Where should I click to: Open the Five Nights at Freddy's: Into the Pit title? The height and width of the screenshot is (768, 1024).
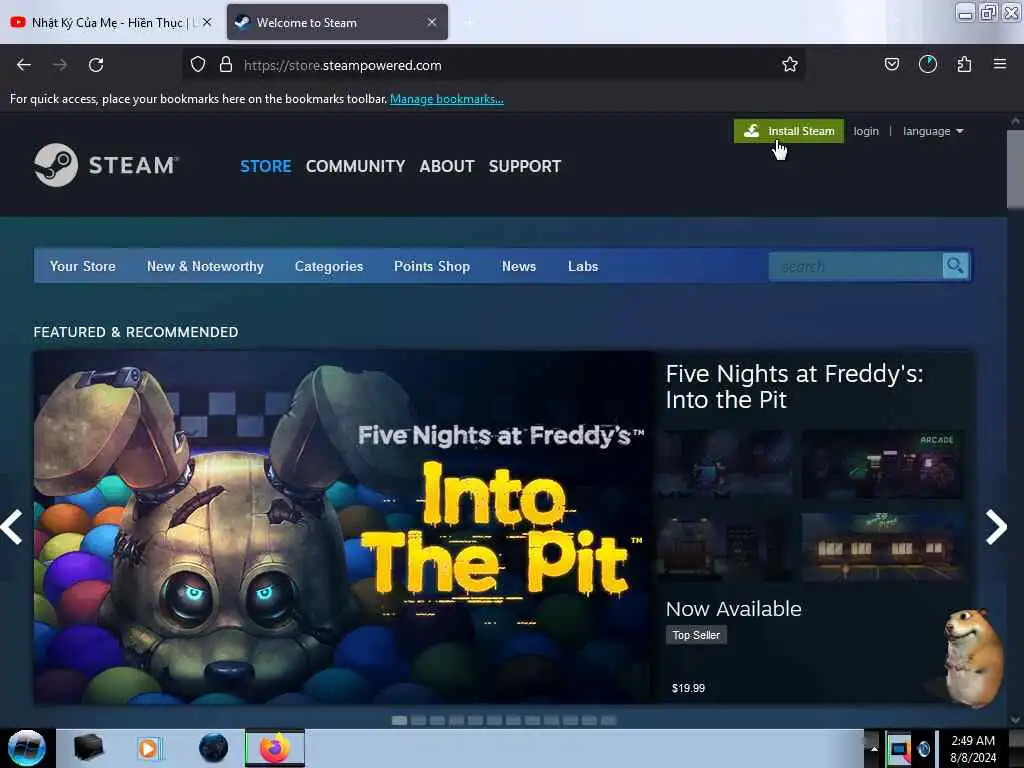[793, 387]
